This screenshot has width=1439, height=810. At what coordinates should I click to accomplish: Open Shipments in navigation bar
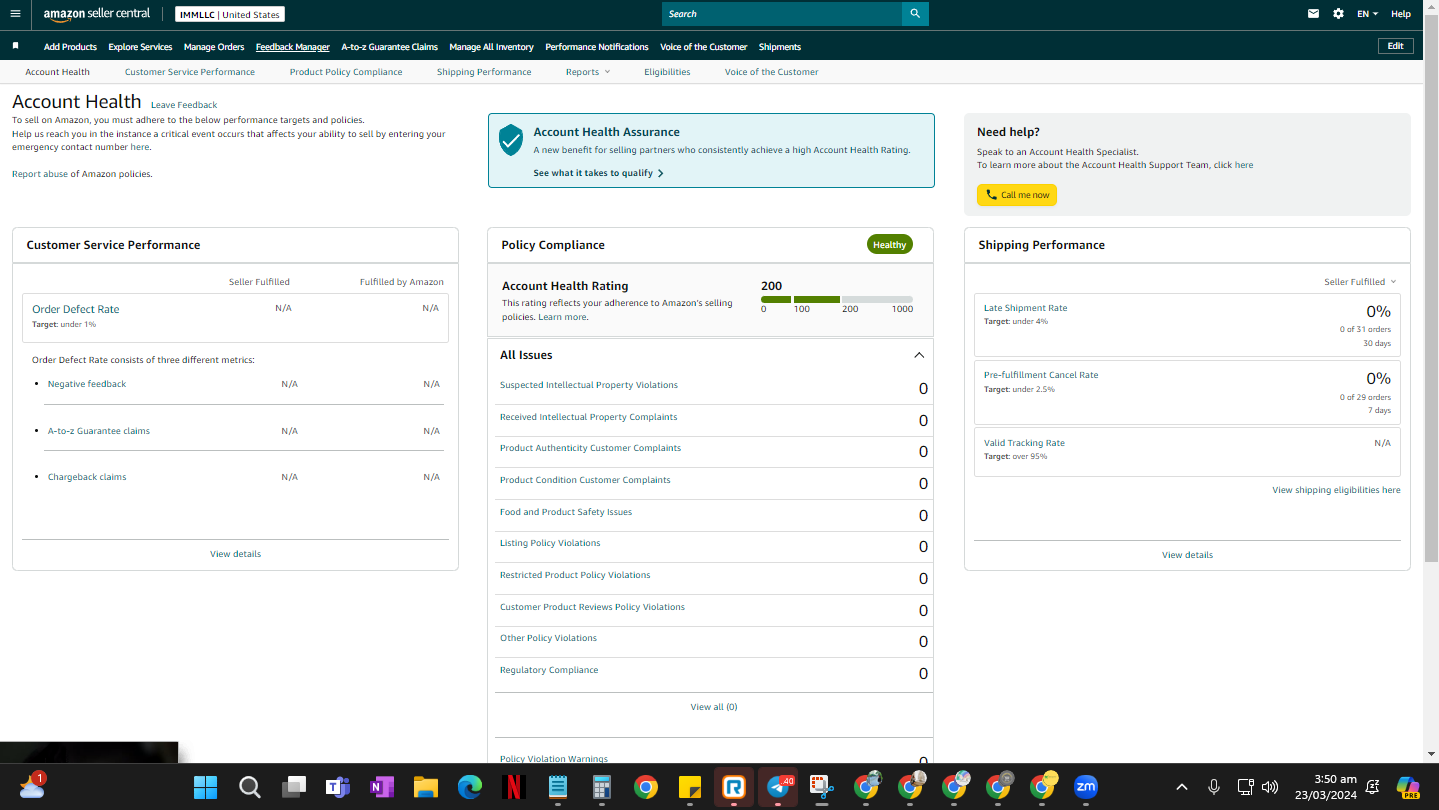click(780, 47)
